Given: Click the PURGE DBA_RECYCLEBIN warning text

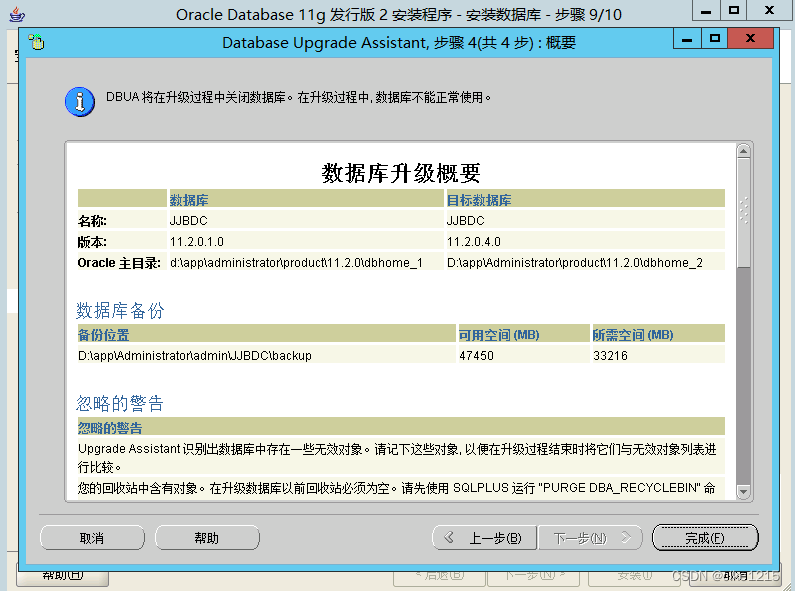Looking at the screenshot, I should [x=396, y=488].
